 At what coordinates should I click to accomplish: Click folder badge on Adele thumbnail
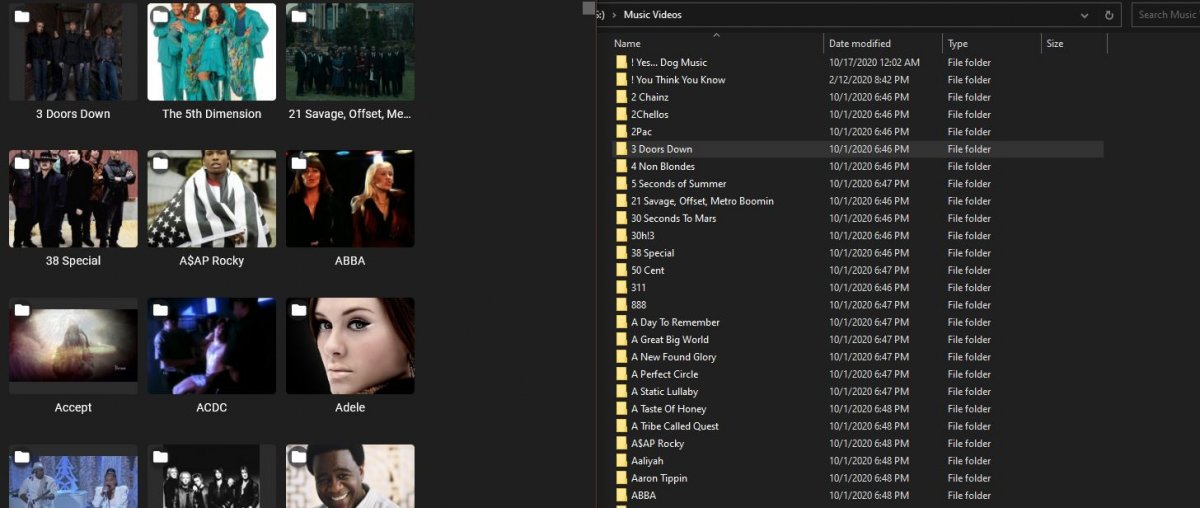pyautogui.click(x=299, y=310)
